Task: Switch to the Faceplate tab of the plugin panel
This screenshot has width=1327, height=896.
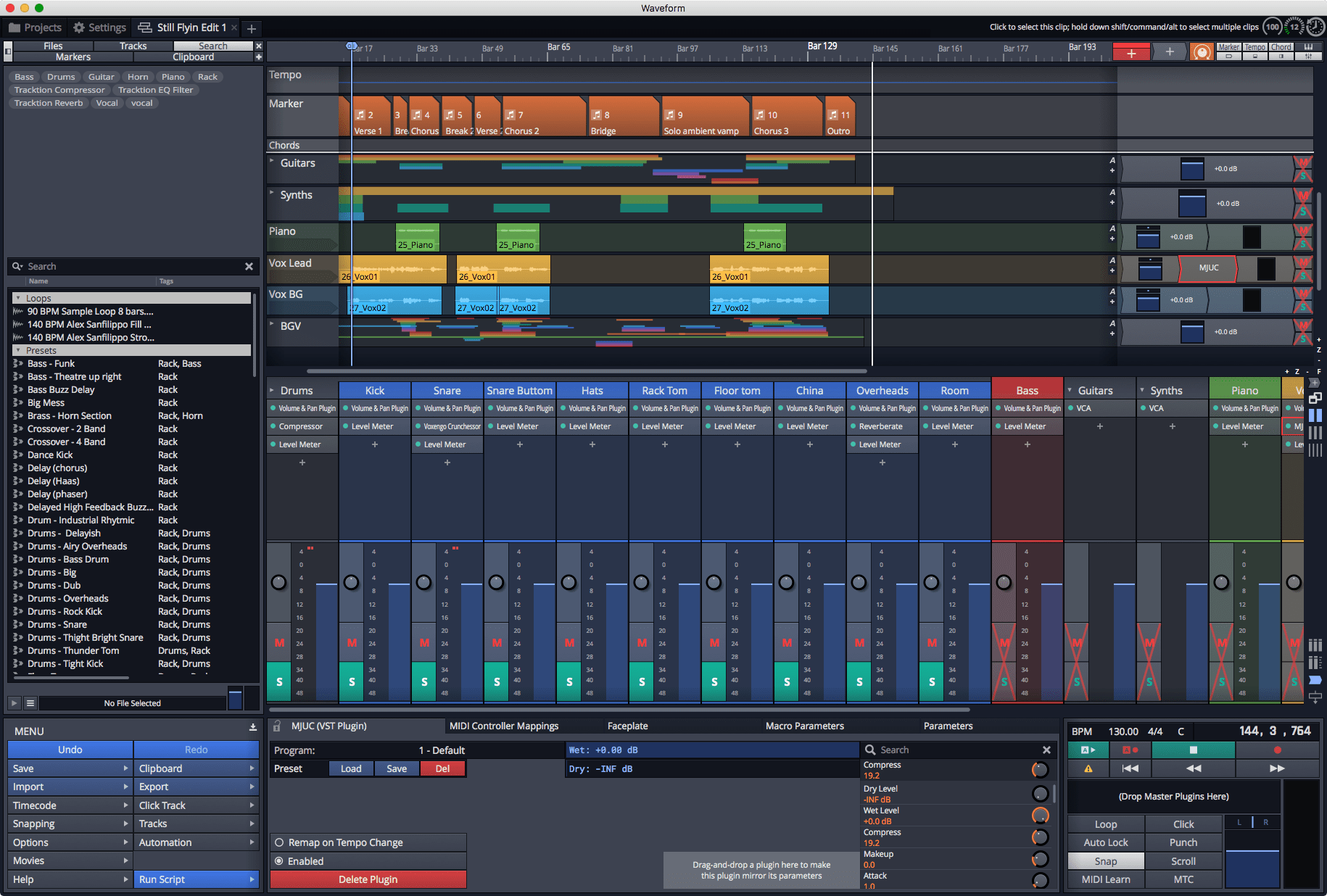Action: [627, 726]
